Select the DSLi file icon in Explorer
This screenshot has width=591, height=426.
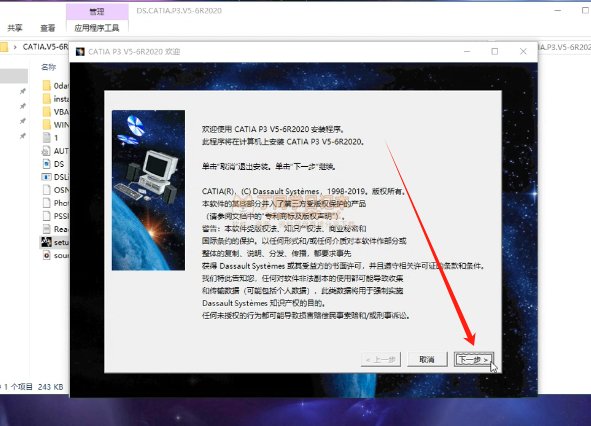click(46, 177)
